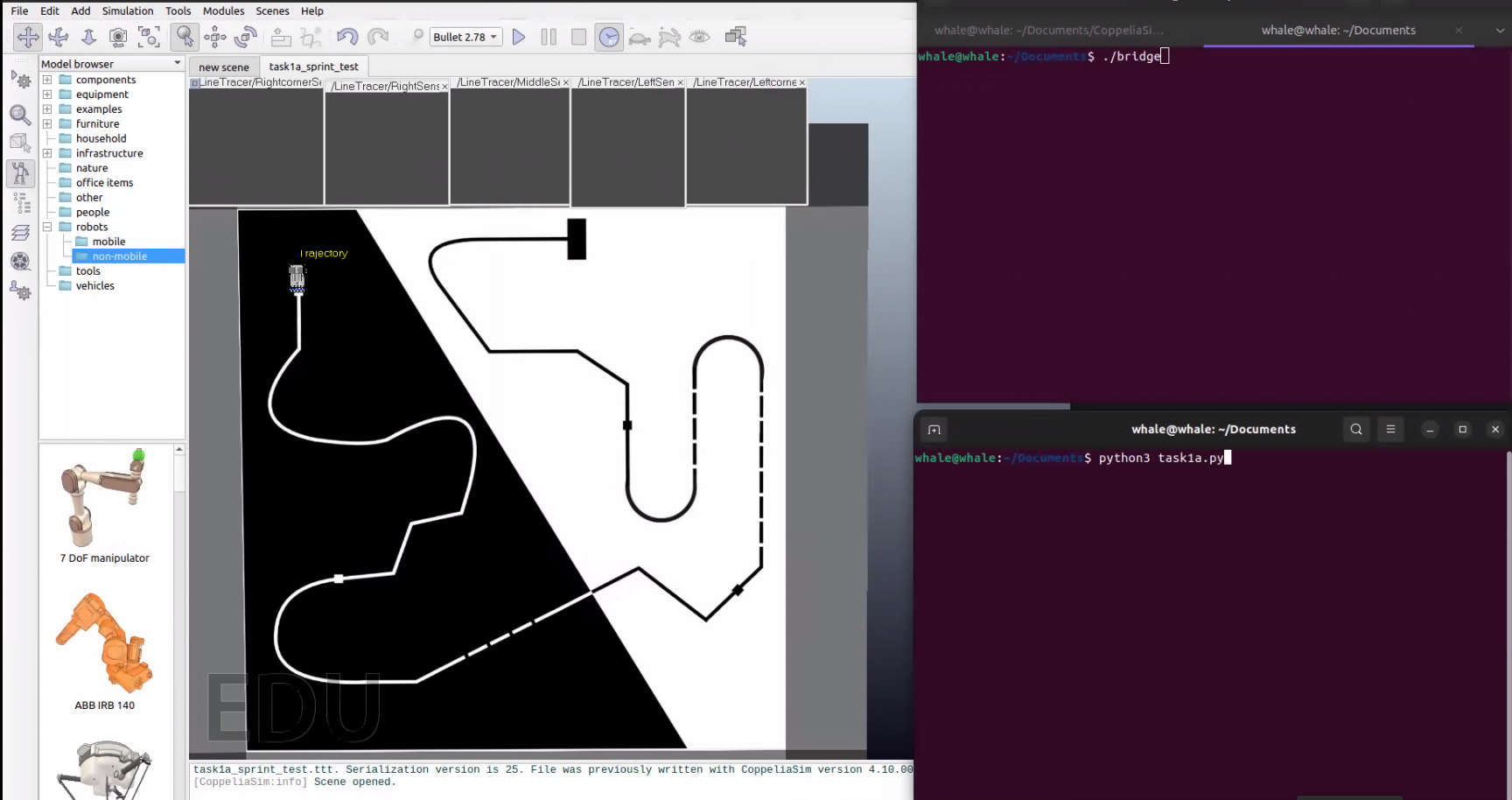Redo the last undone action
Screen dimensions: 1512x800
(x=378, y=37)
